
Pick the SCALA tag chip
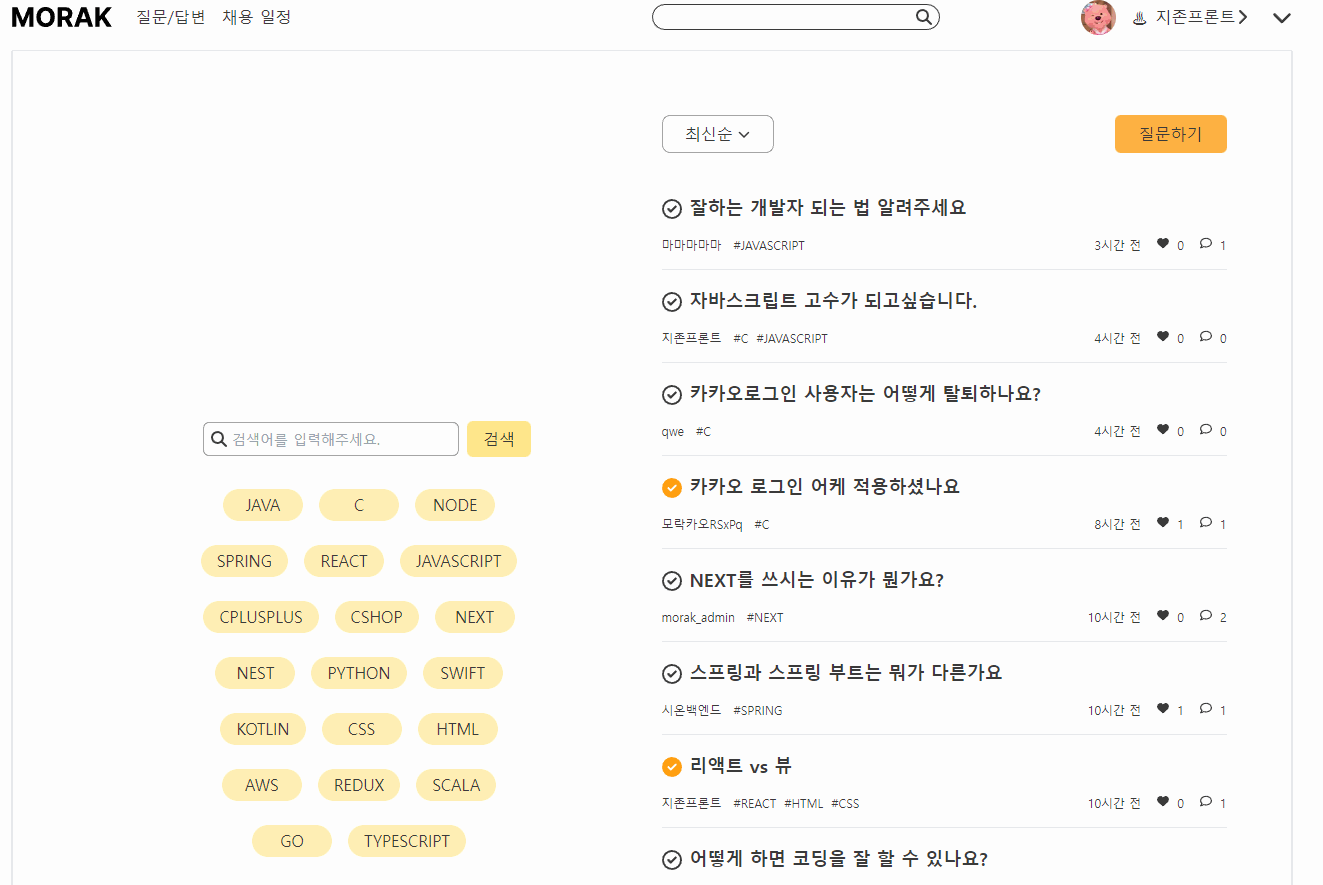456,785
